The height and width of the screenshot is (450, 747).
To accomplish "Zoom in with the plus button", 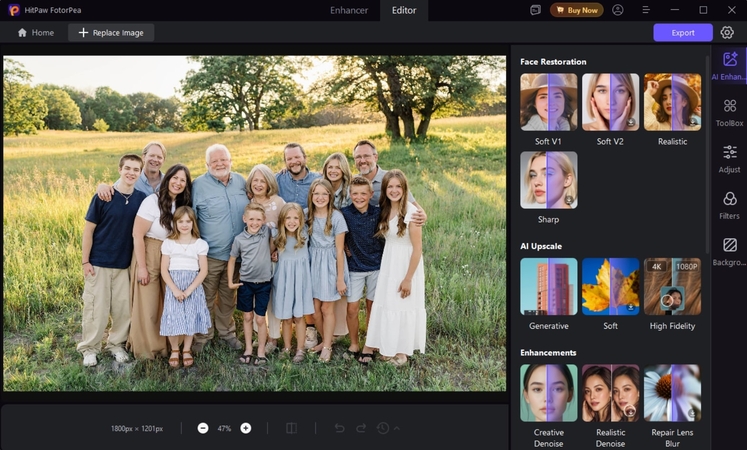I will click(245, 428).
